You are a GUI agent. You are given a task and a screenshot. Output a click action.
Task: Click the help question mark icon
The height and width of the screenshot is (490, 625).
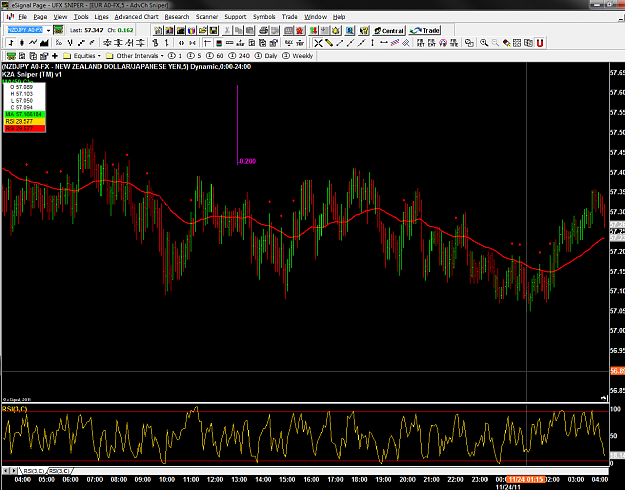pyautogui.click(x=364, y=30)
